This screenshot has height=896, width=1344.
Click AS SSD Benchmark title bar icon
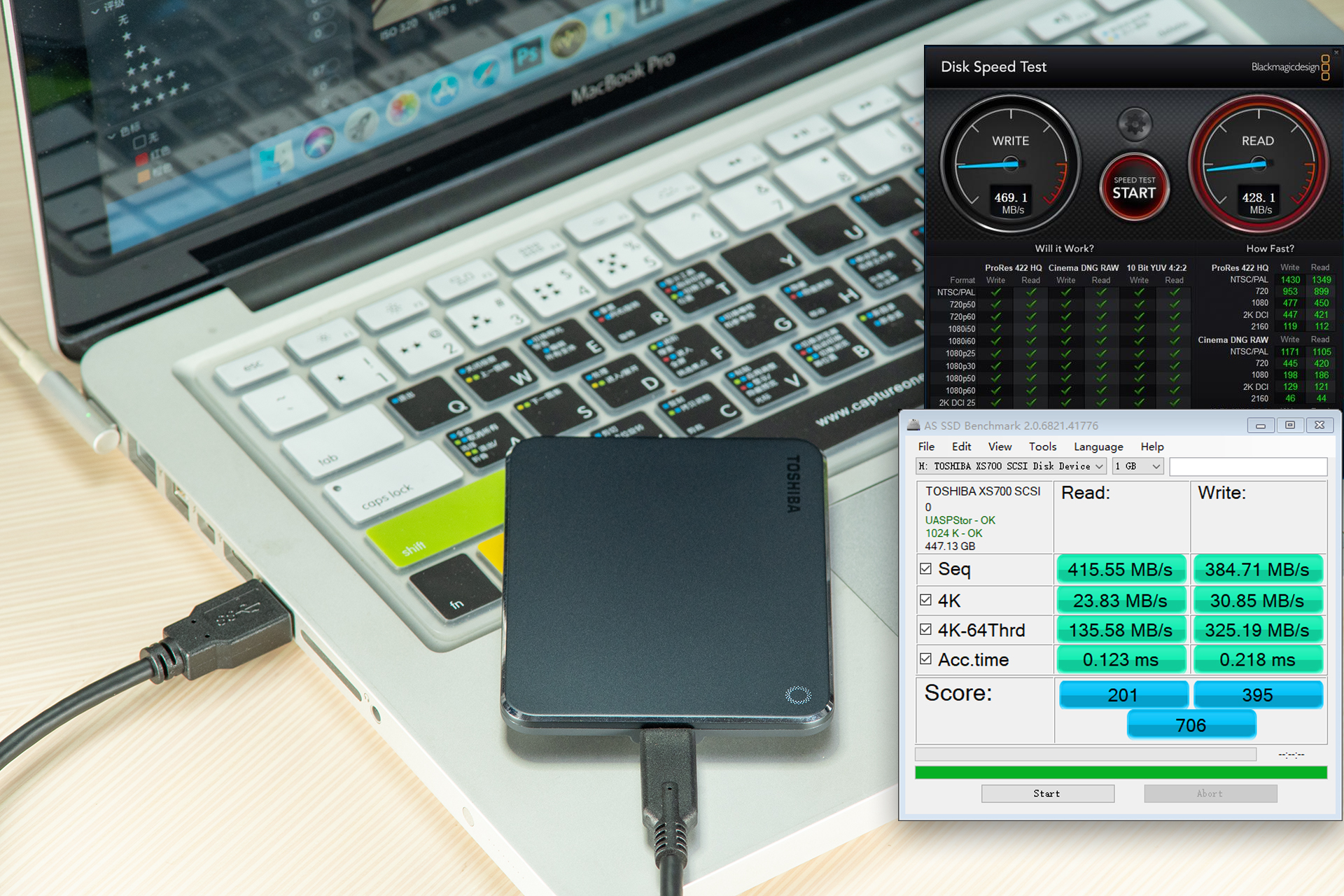coord(913,425)
